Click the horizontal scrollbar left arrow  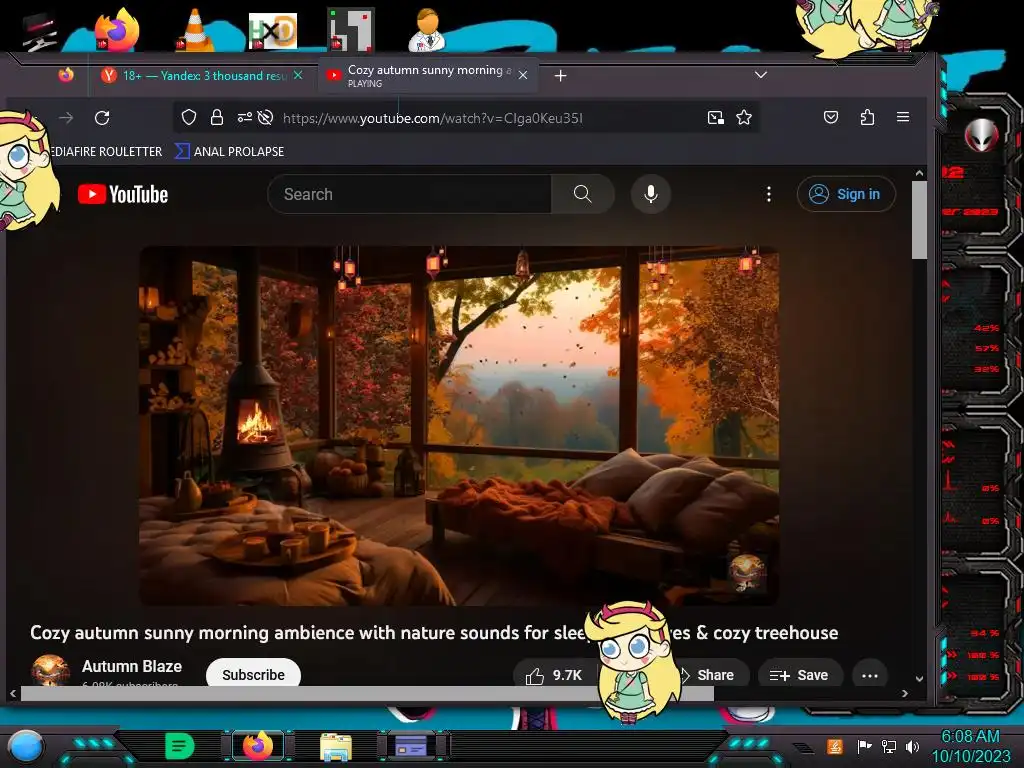coord(13,694)
